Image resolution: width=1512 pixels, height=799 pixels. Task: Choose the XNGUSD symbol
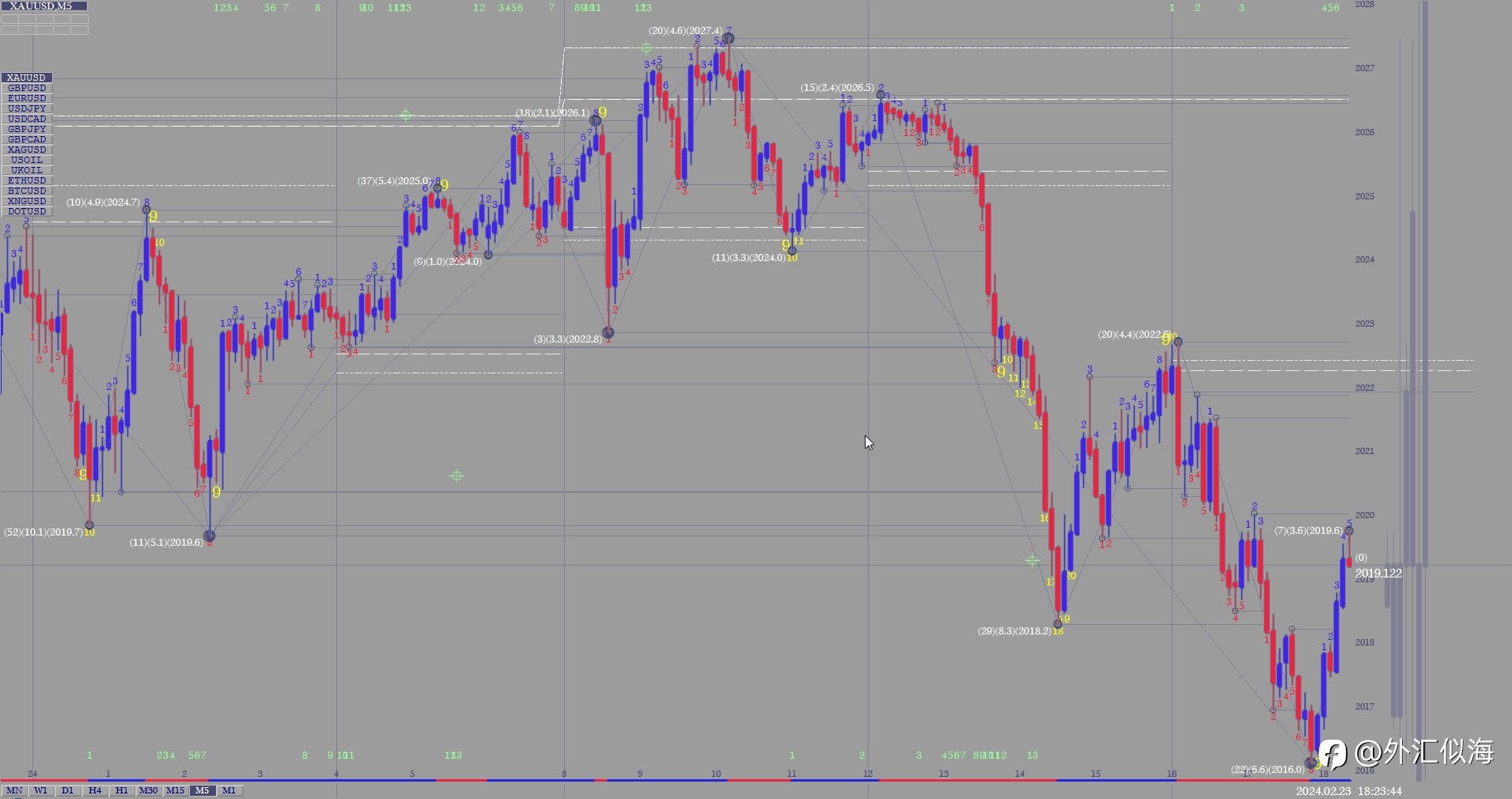tap(27, 201)
